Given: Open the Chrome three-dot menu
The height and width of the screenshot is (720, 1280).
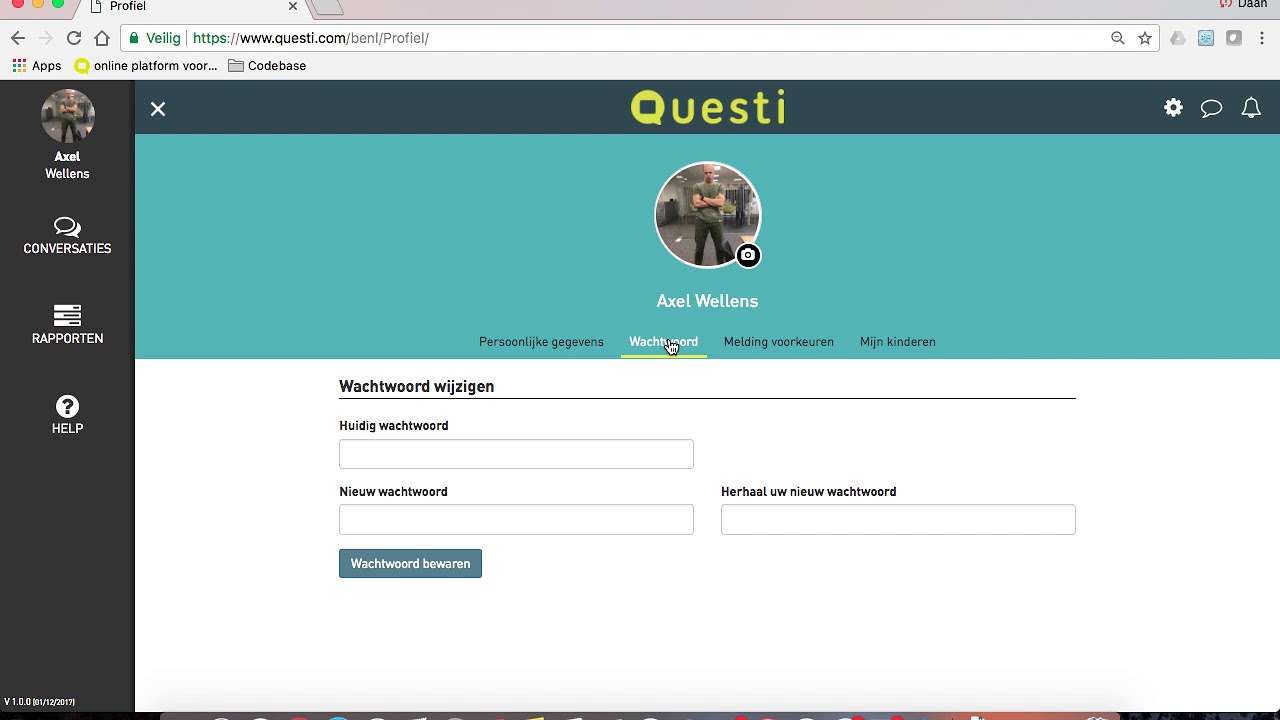Looking at the screenshot, I should point(1262,38).
